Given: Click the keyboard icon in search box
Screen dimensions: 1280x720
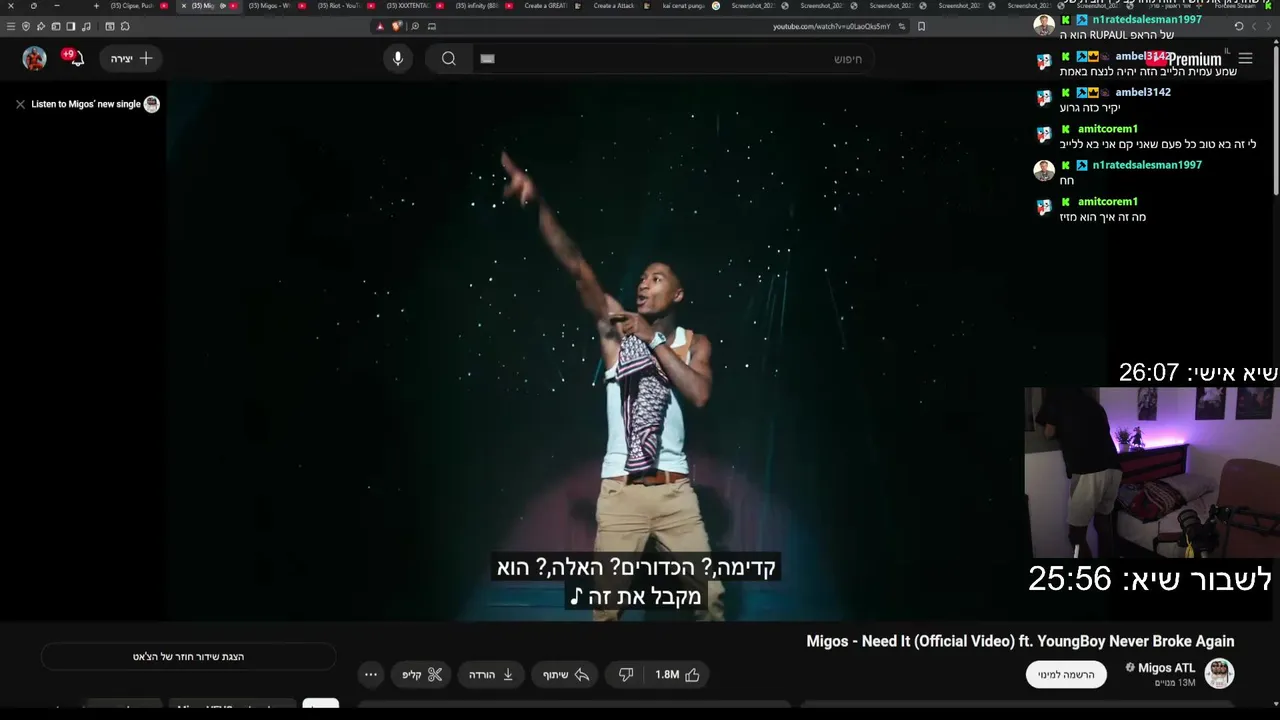Looking at the screenshot, I should (x=488, y=59).
